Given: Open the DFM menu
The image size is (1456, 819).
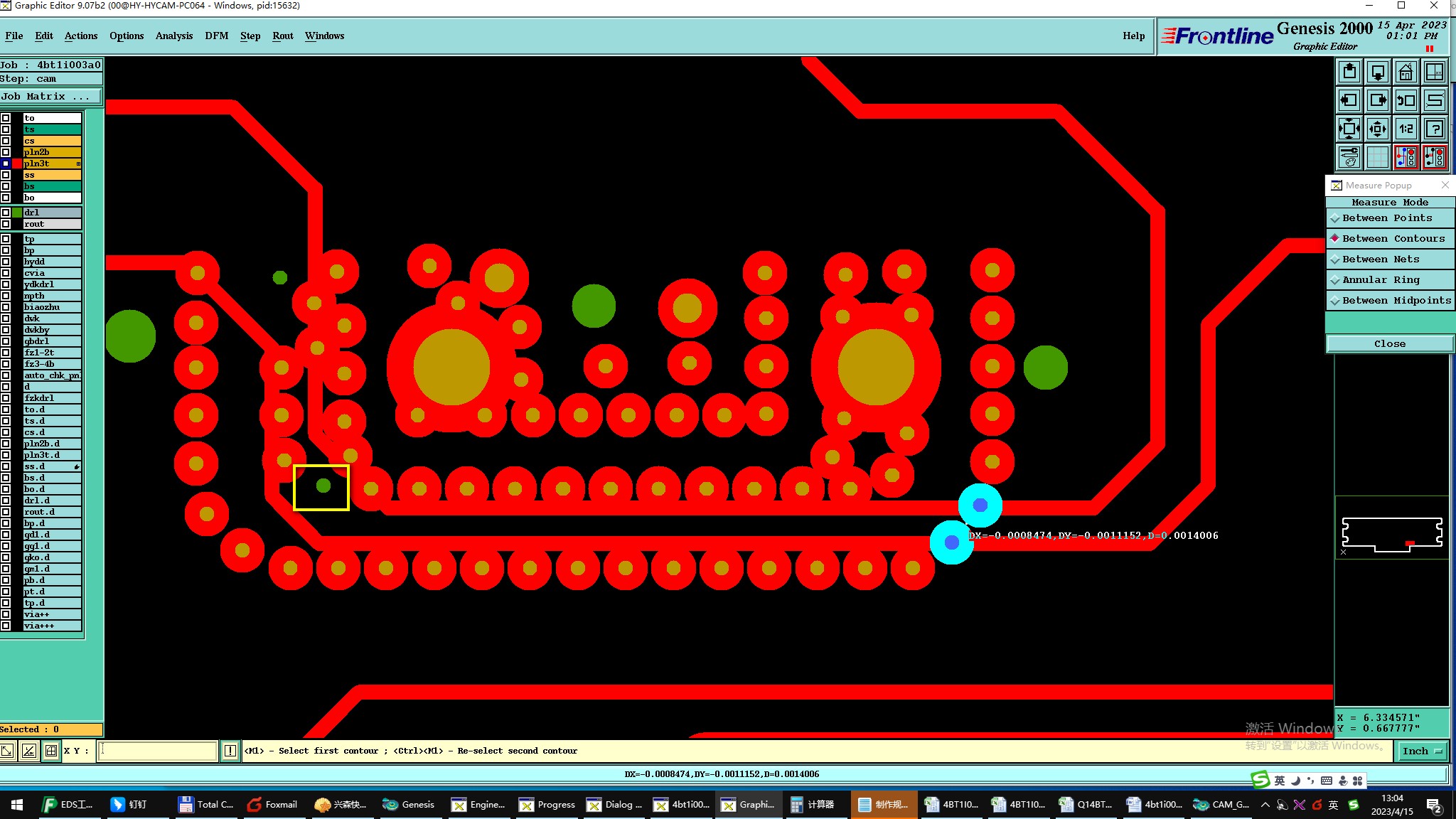Looking at the screenshot, I should [x=216, y=36].
